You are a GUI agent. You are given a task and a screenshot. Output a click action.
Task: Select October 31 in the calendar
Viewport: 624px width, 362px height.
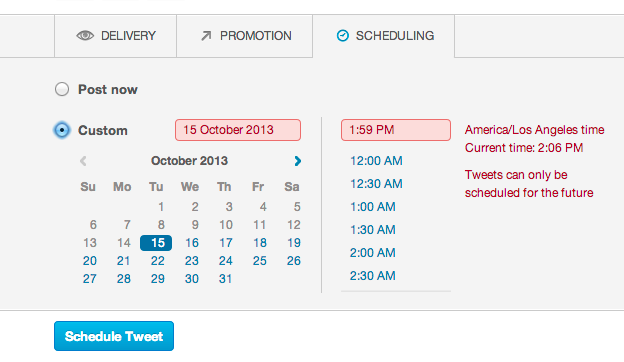pyautogui.click(x=225, y=279)
